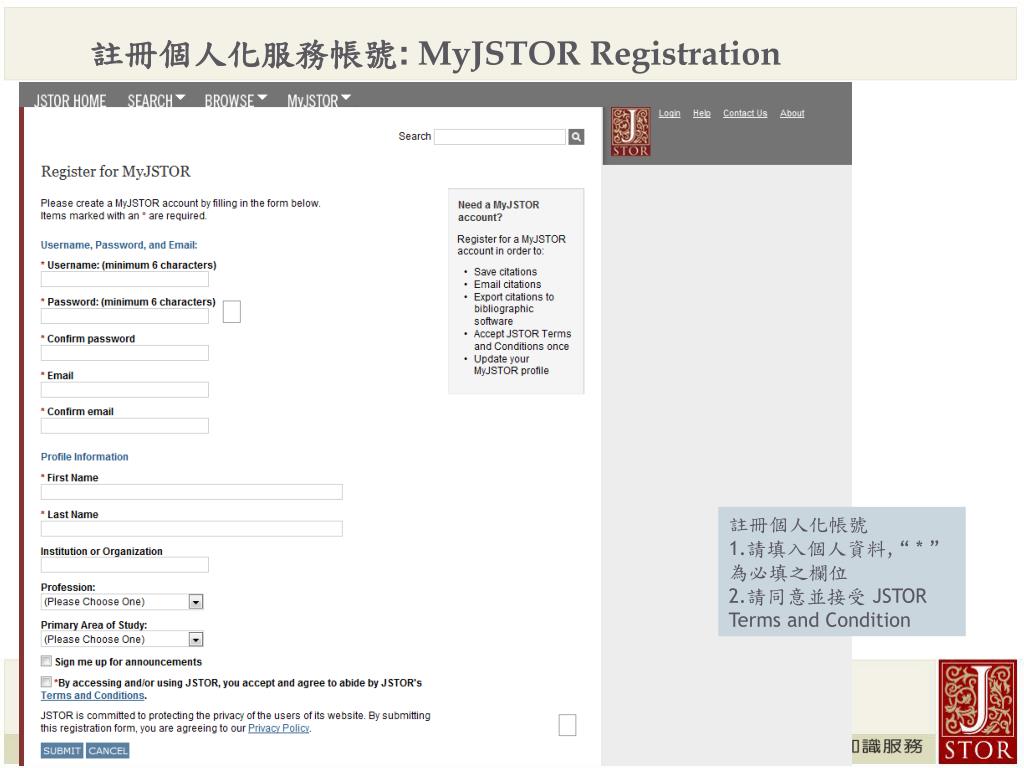Click the search magnifier icon
1024x768 pixels.
pyautogui.click(x=576, y=136)
